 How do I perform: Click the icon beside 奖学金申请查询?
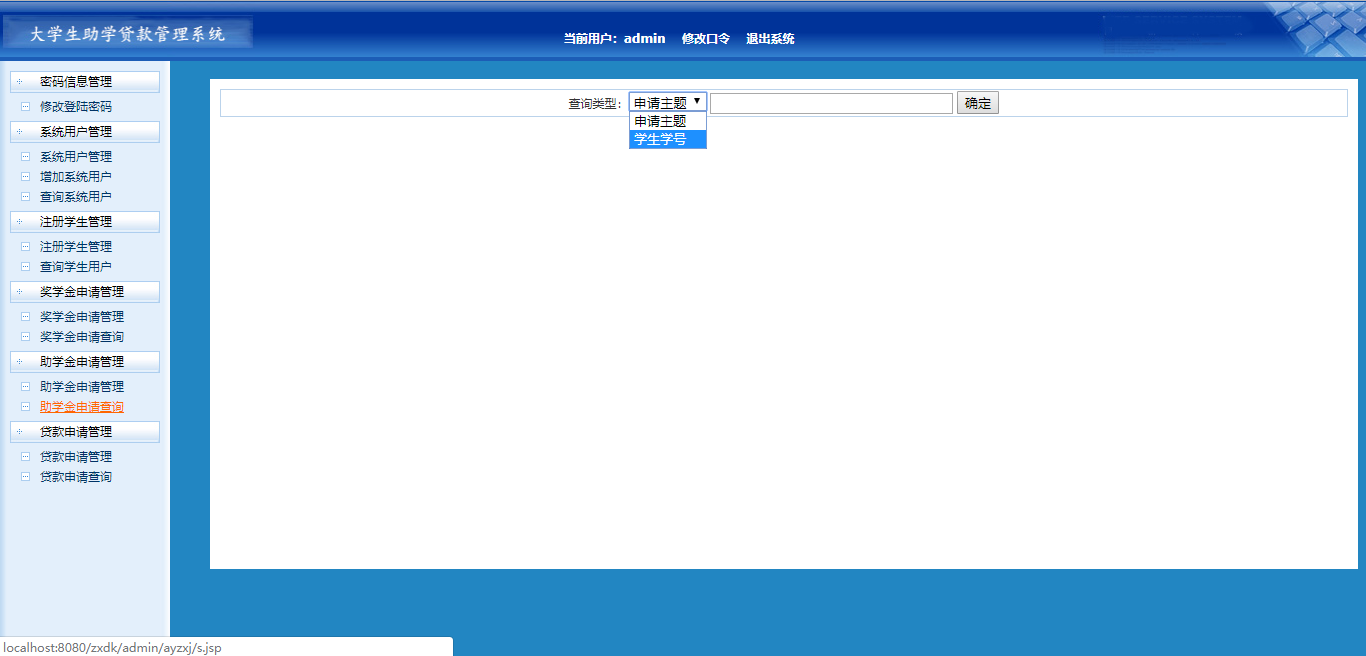tap(25, 336)
